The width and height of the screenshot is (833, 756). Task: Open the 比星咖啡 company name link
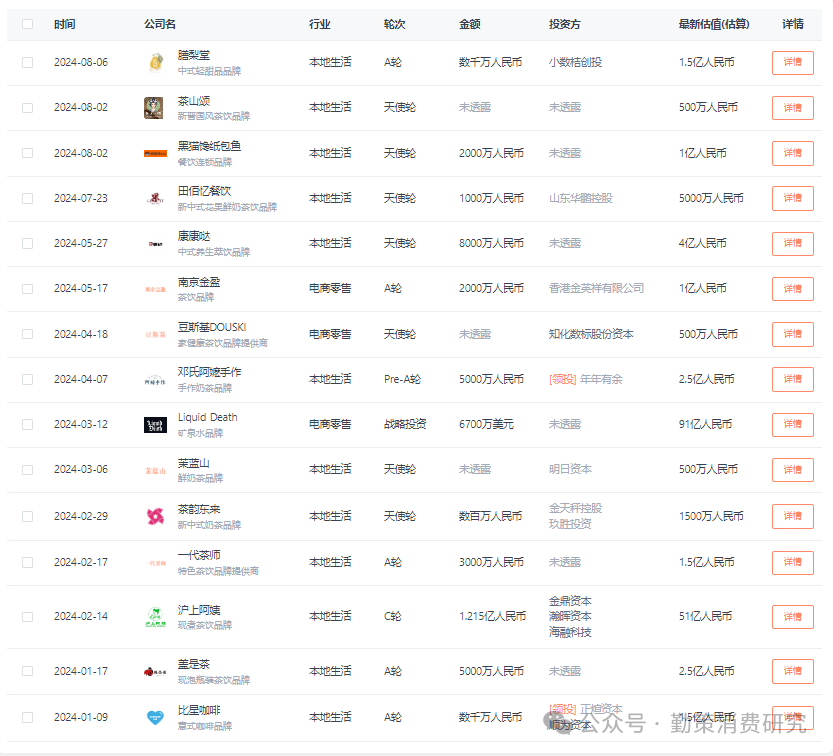click(x=199, y=710)
